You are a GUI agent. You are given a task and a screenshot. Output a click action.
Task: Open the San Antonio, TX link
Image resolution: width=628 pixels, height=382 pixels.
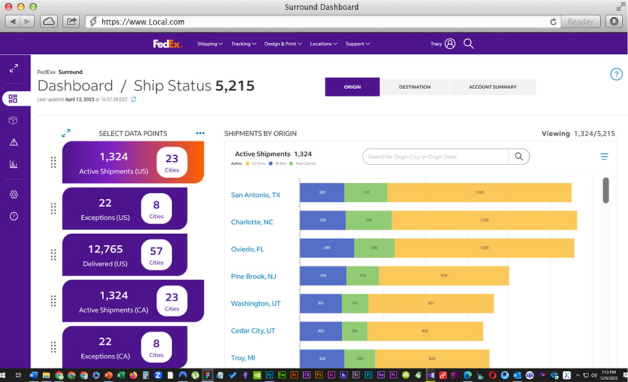click(x=256, y=195)
